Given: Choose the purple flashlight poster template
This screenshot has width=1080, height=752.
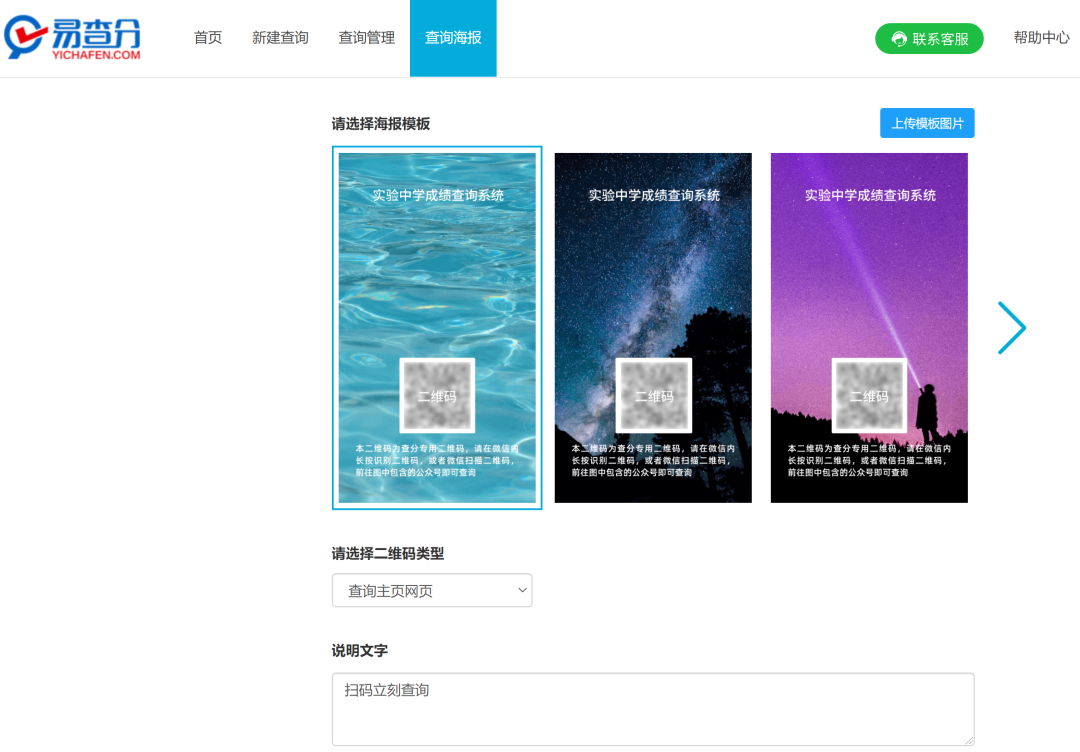Looking at the screenshot, I should coord(869,328).
